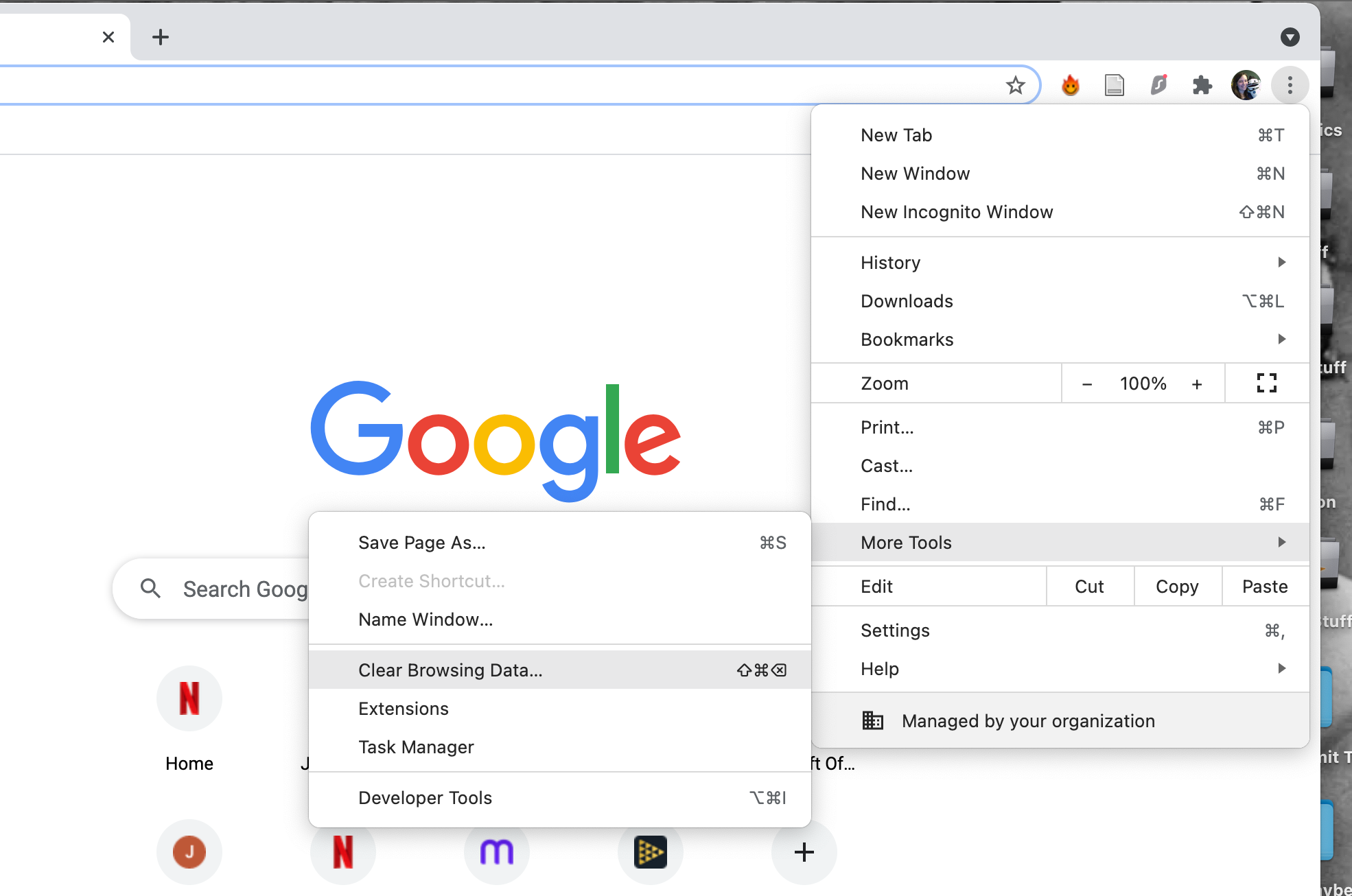Open the Extensions puzzle-piece menu

click(x=1202, y=84)
